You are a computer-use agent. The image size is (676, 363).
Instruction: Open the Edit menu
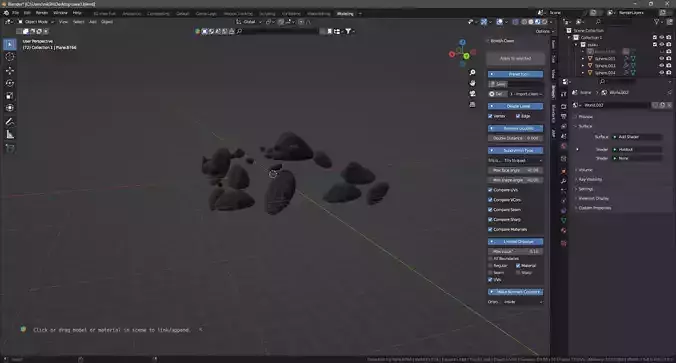coord(27,13)
